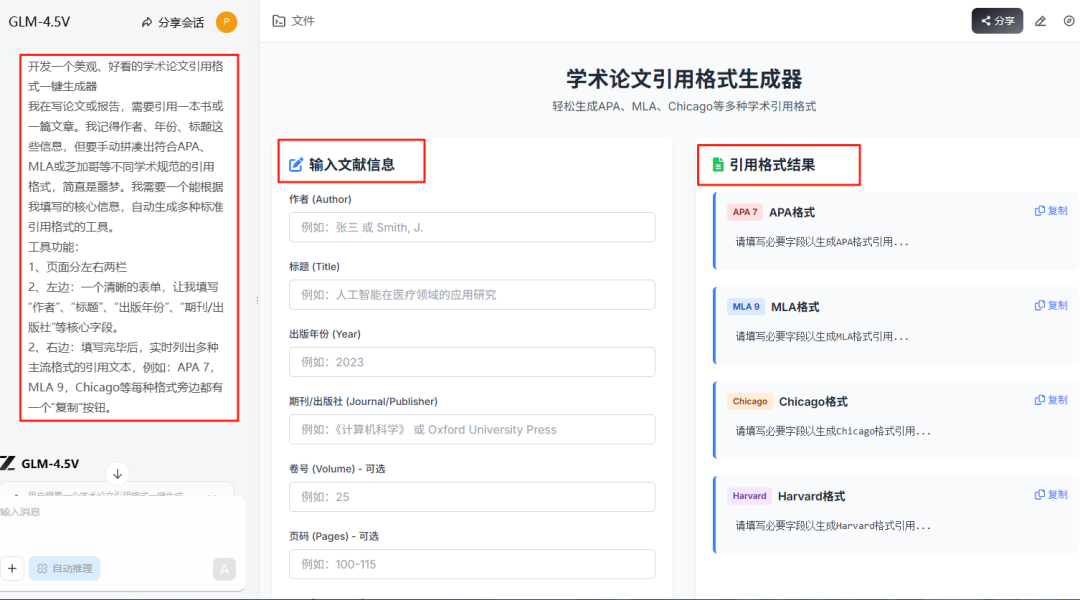Open the orange P user avatar

(x=226, y=22)
